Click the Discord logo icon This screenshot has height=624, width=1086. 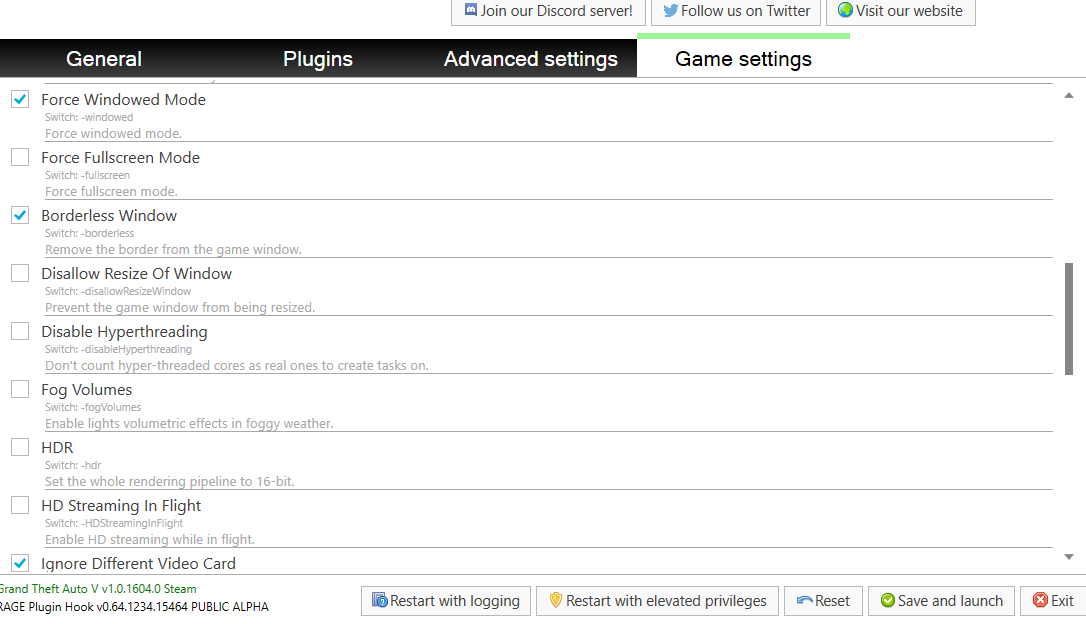[471, 11]
